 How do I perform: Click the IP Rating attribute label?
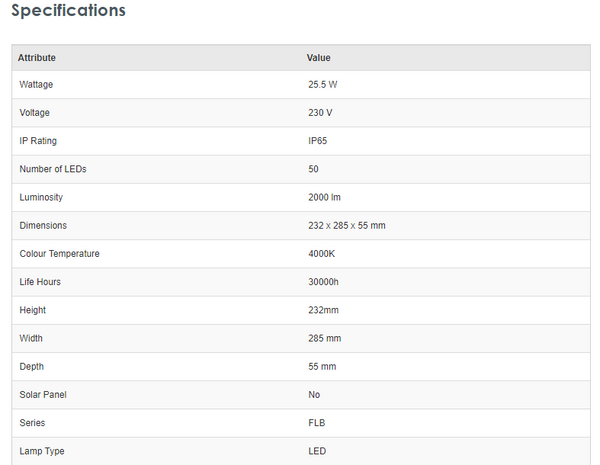40,141
